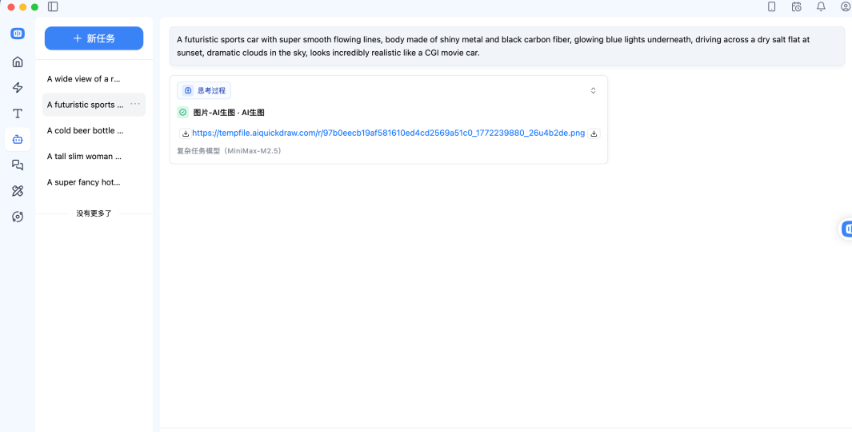The image size is (852, 432).
Task: Click the 思考过程 thinking process tag
Action: (204, 90)
